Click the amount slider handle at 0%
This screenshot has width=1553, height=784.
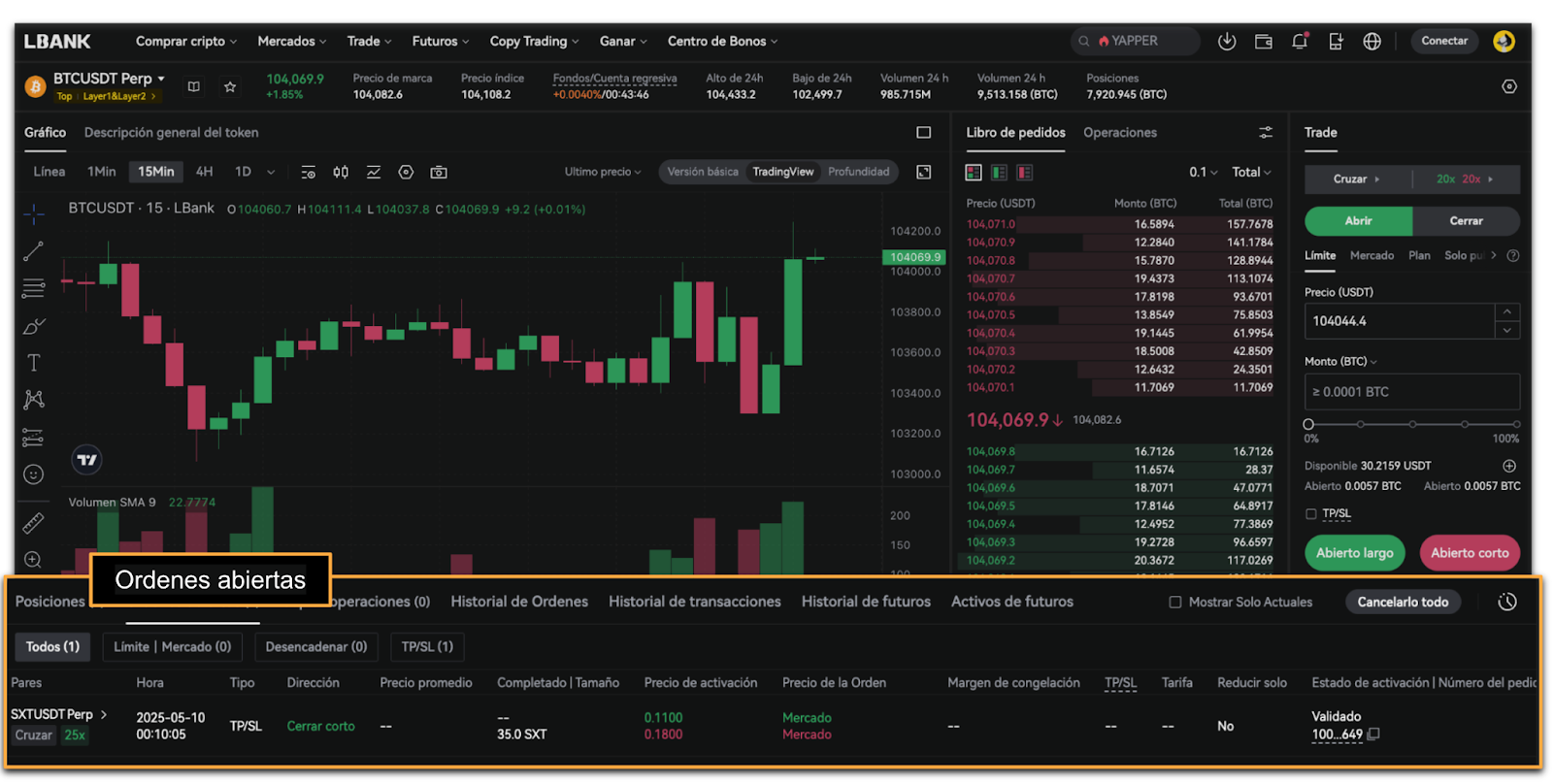pos(1308,424)
